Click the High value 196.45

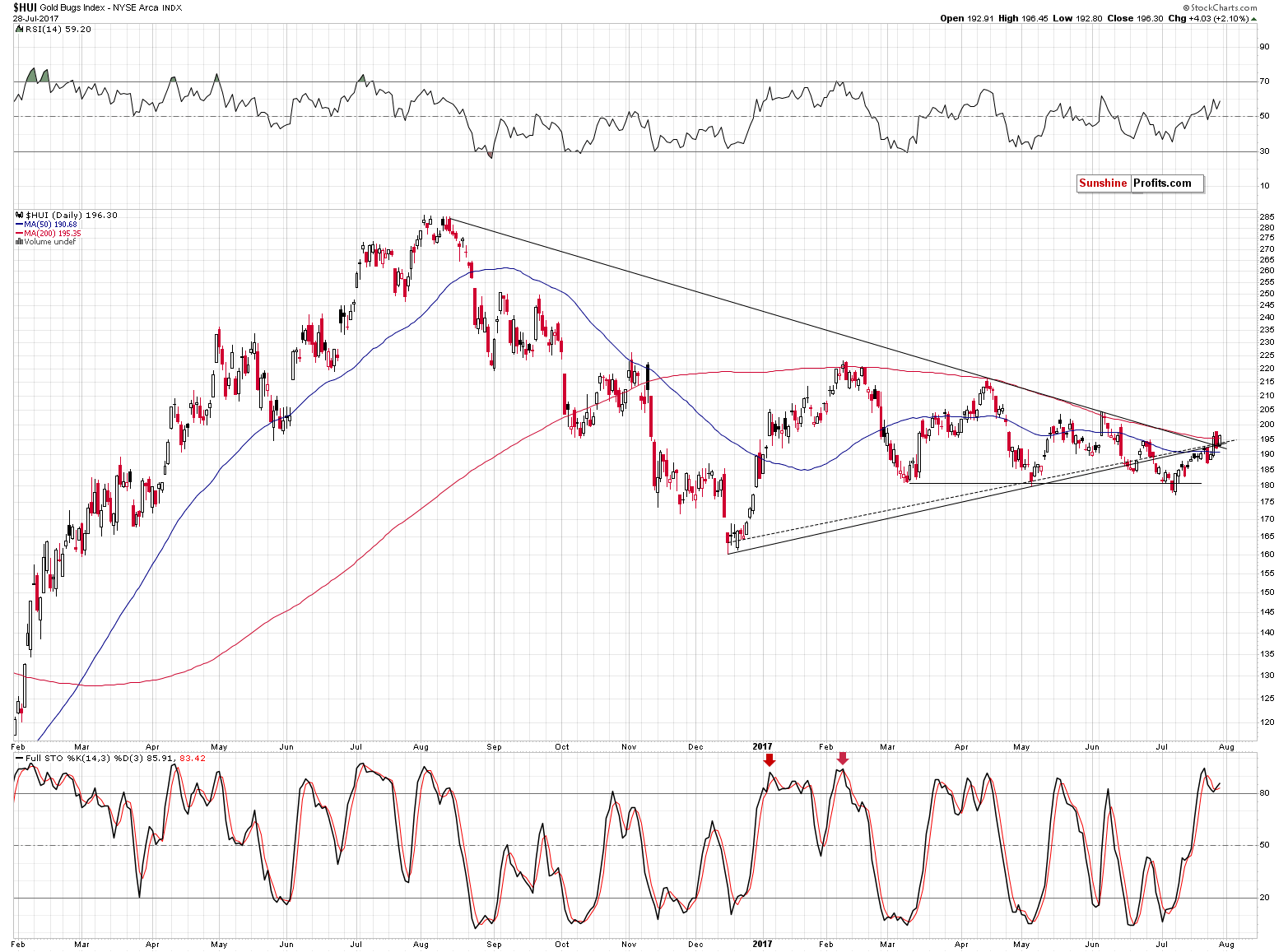point(1035,18)
